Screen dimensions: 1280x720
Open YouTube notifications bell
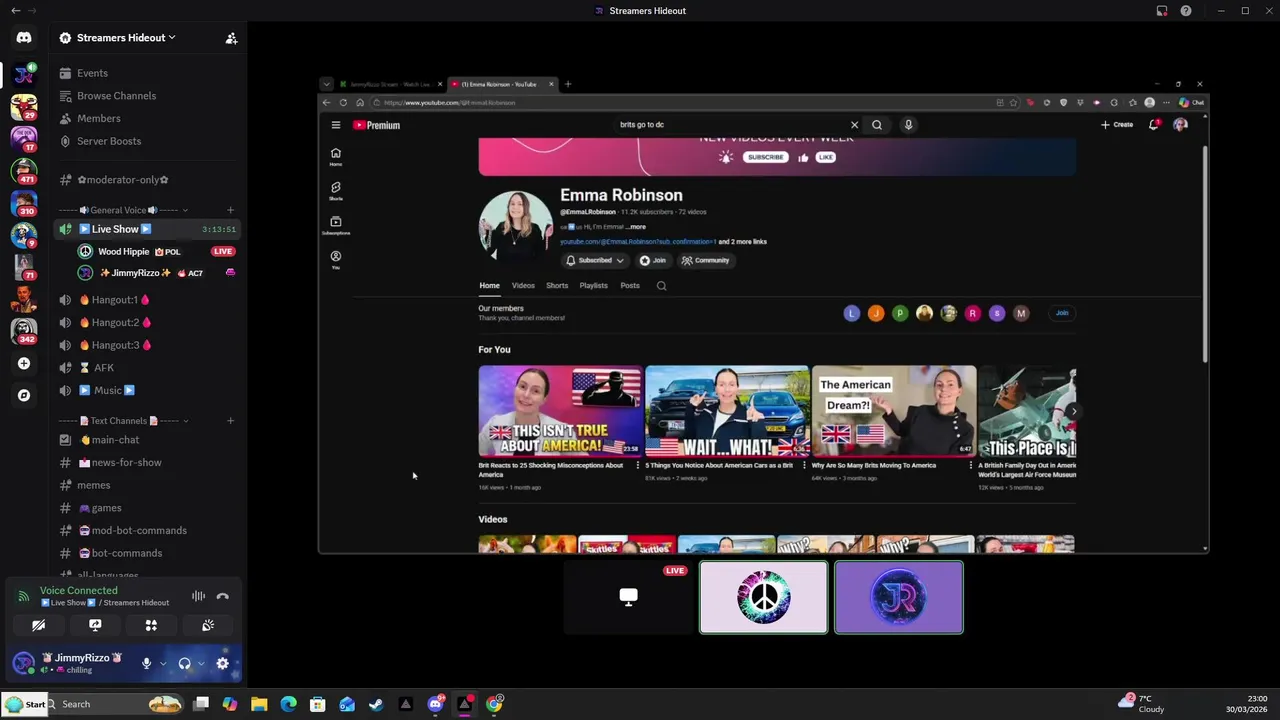coord(1153,125)
